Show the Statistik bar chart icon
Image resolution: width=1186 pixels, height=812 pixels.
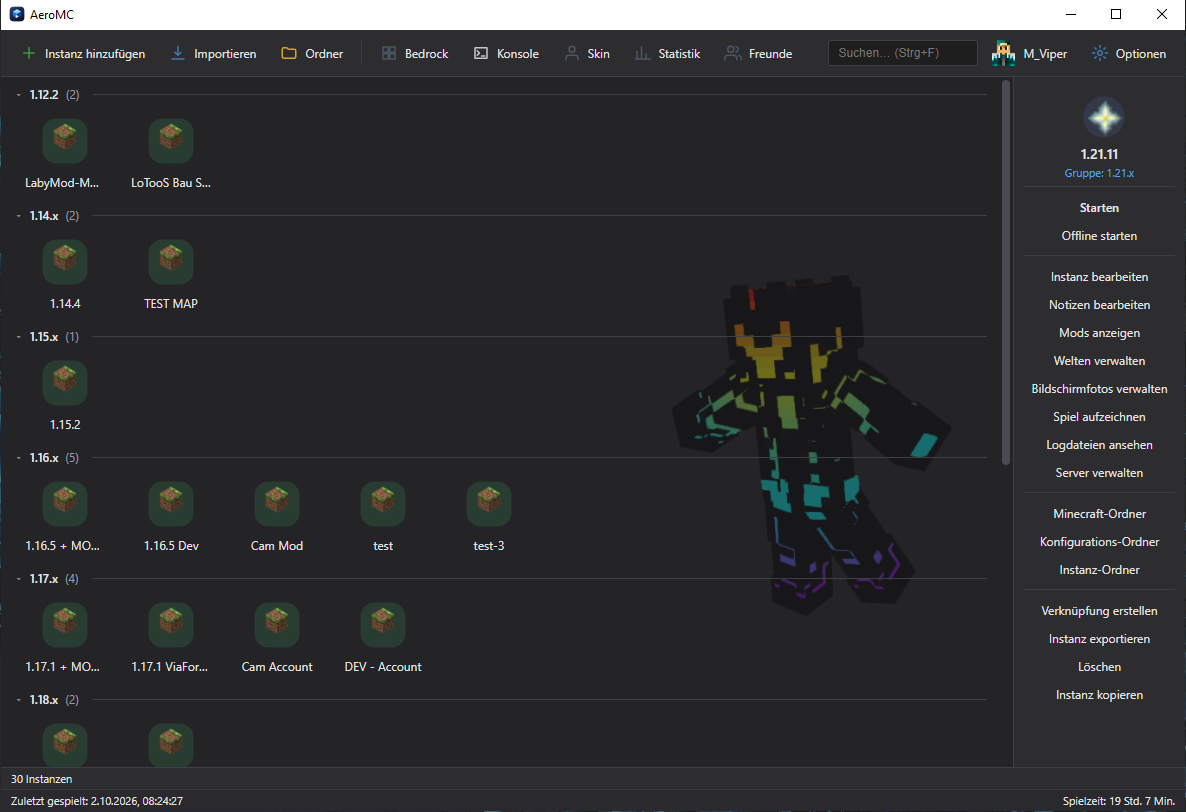click(x=642, y=54)
